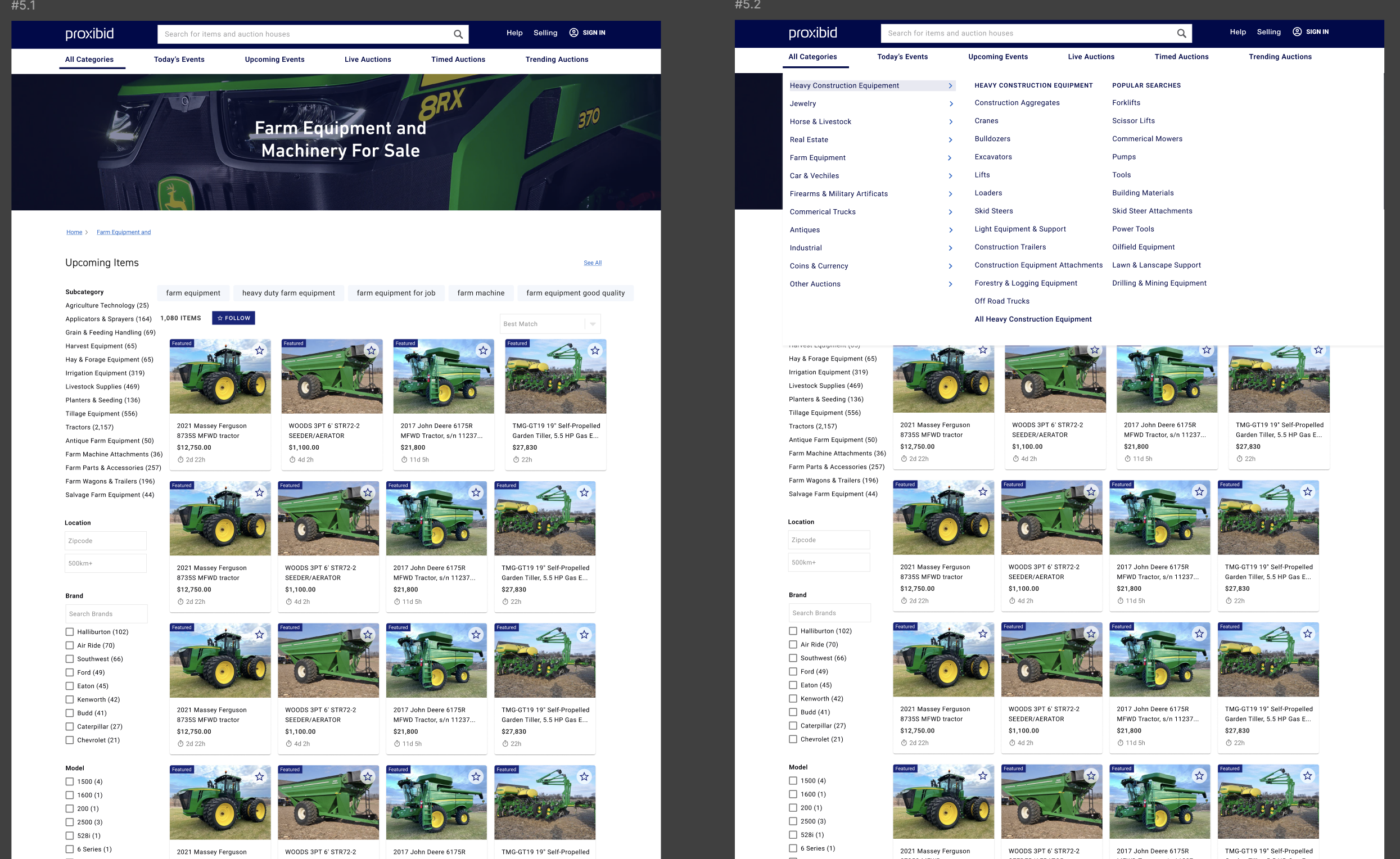Expand the Car & Vechiles category chevron
The height and width of the screenshot is (859, 1400).
click(x=951, y=176)
